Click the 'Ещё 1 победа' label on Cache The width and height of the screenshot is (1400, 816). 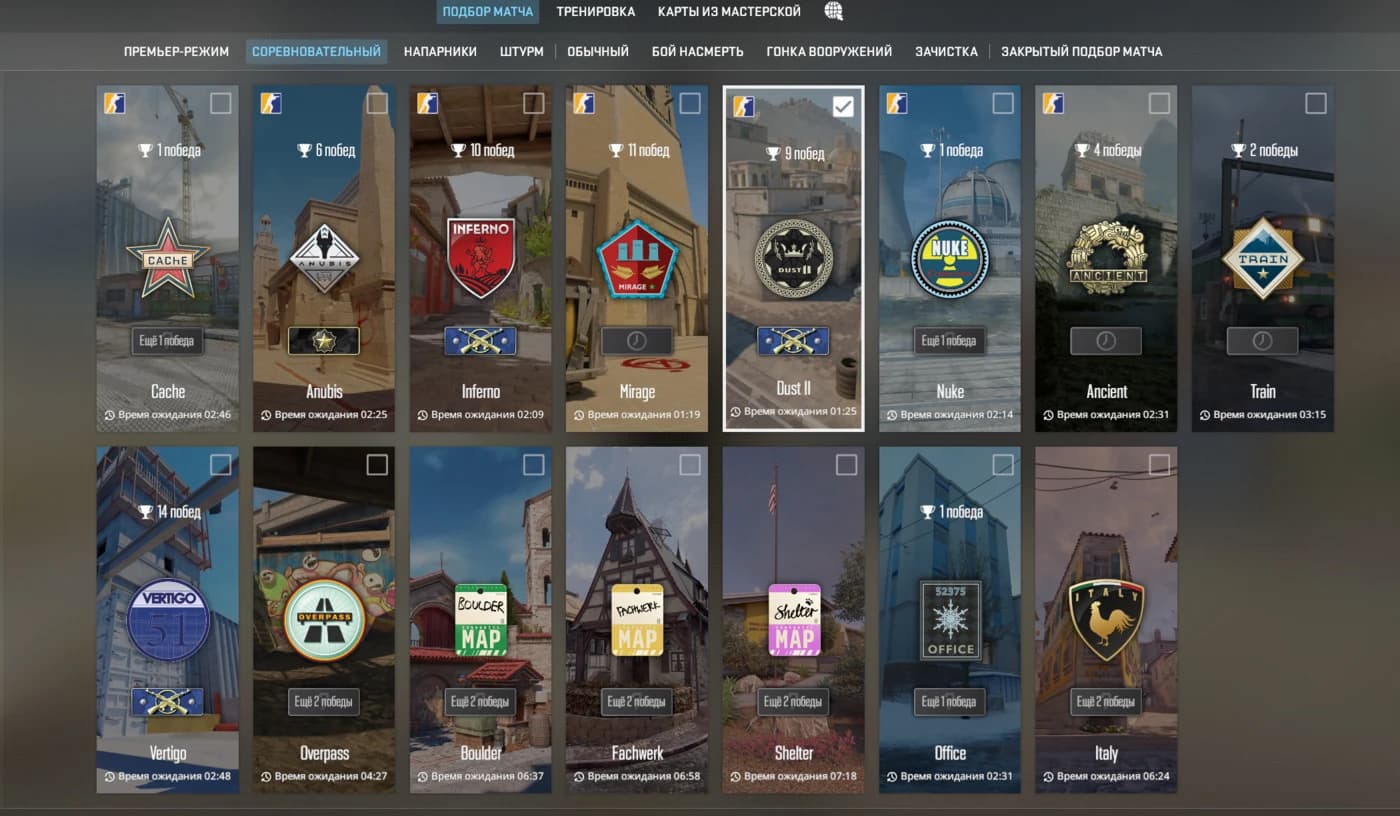[x=168, y=341]
